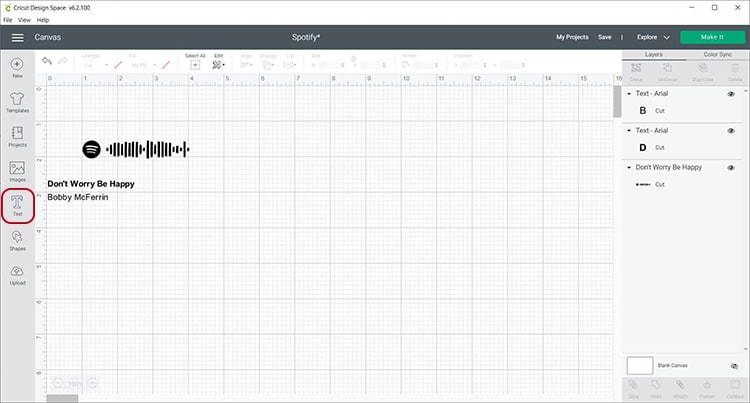Hide the first Text - Arial layer
Screen dimensions: 750x403
click(731, 94)
